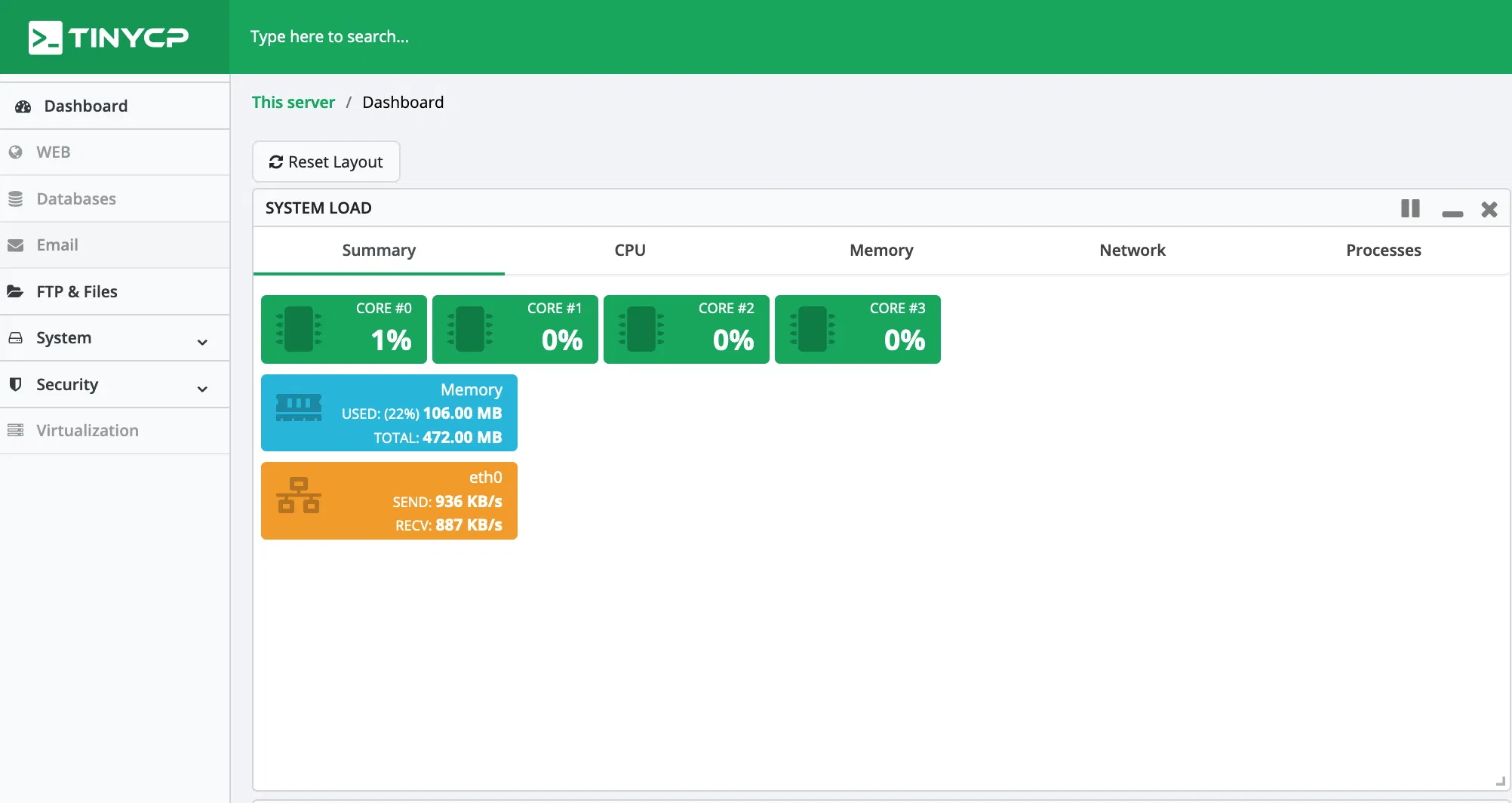Minimize the System Load panel

1452,214
